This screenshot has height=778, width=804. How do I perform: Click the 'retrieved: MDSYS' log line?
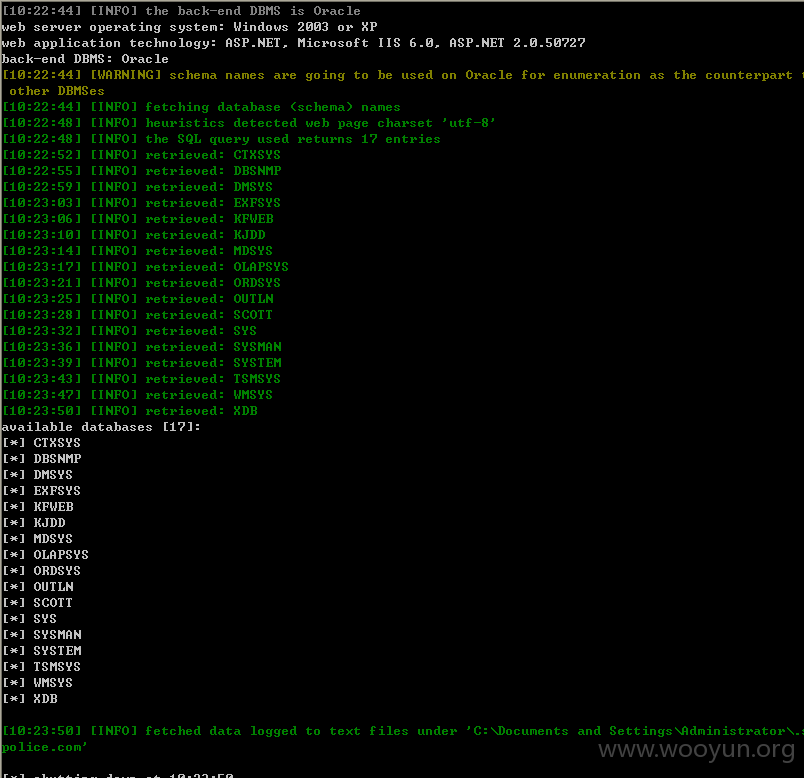coord(137,251)
